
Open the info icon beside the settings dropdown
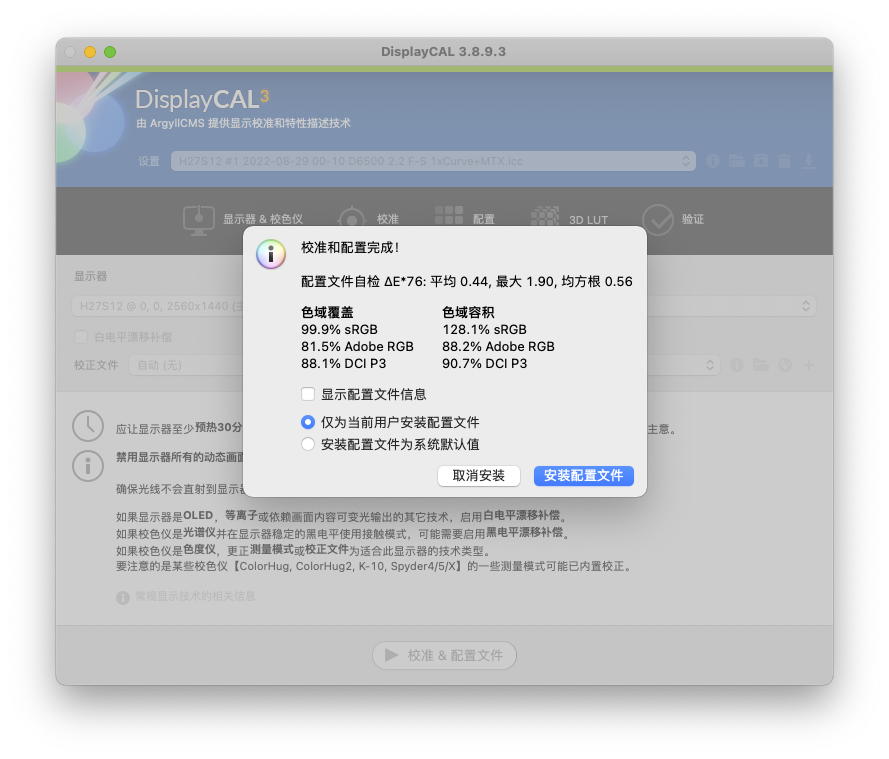click(713, 159)
